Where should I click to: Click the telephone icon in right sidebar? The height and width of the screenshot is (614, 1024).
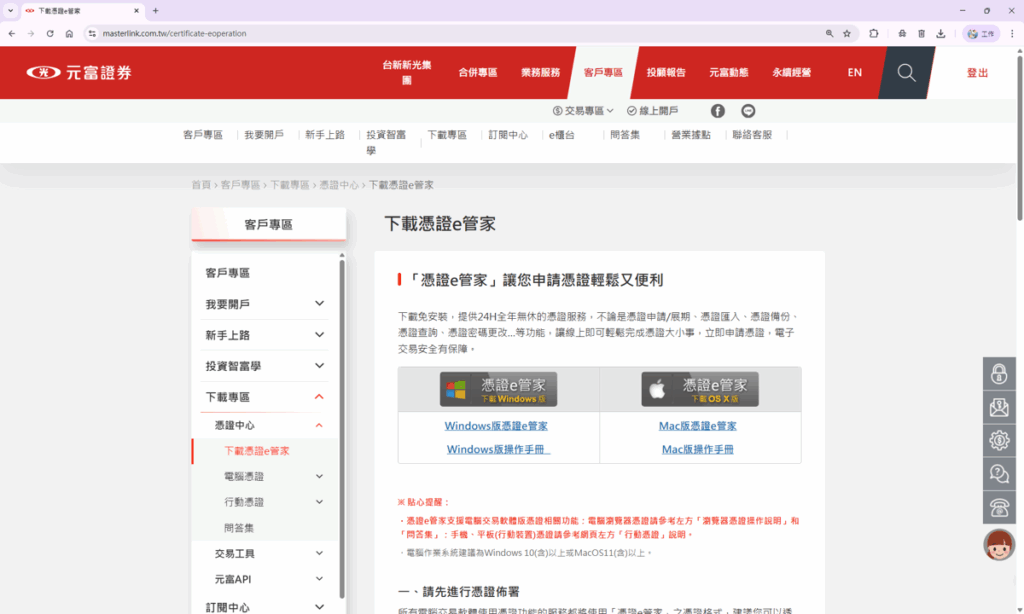(x=999, y=506)
